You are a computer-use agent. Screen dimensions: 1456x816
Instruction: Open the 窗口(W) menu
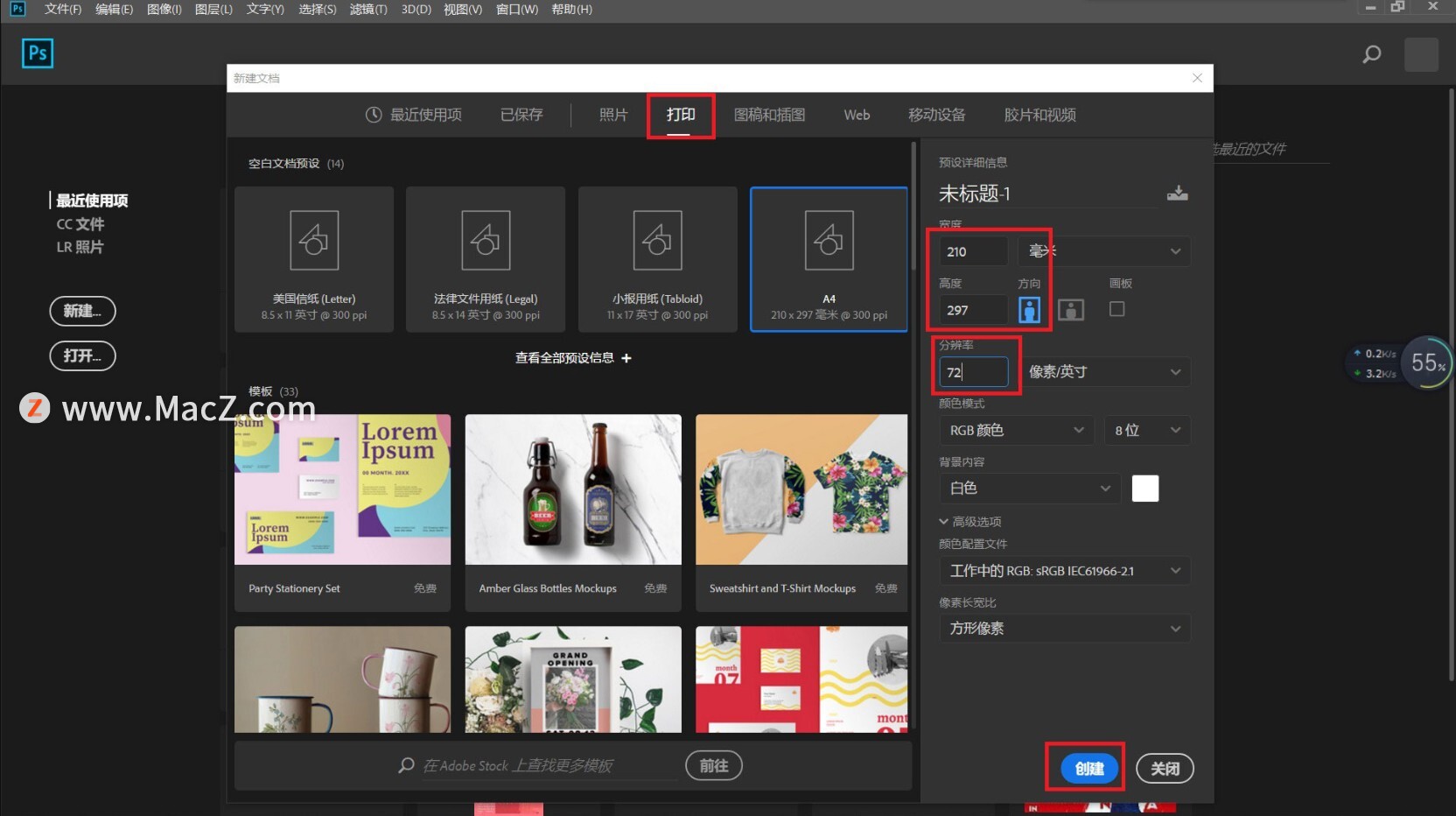517,9
